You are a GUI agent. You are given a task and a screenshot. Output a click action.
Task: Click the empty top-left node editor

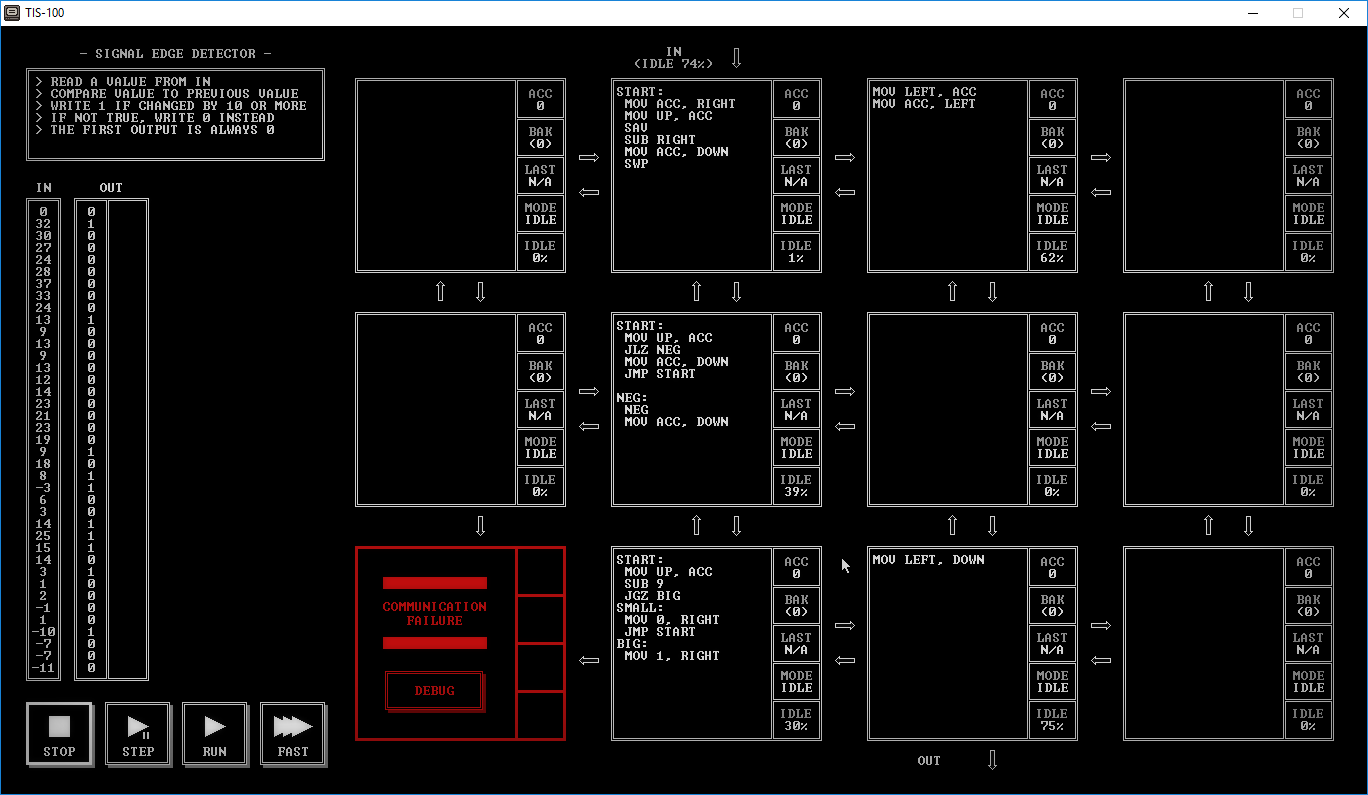(436, 175)
